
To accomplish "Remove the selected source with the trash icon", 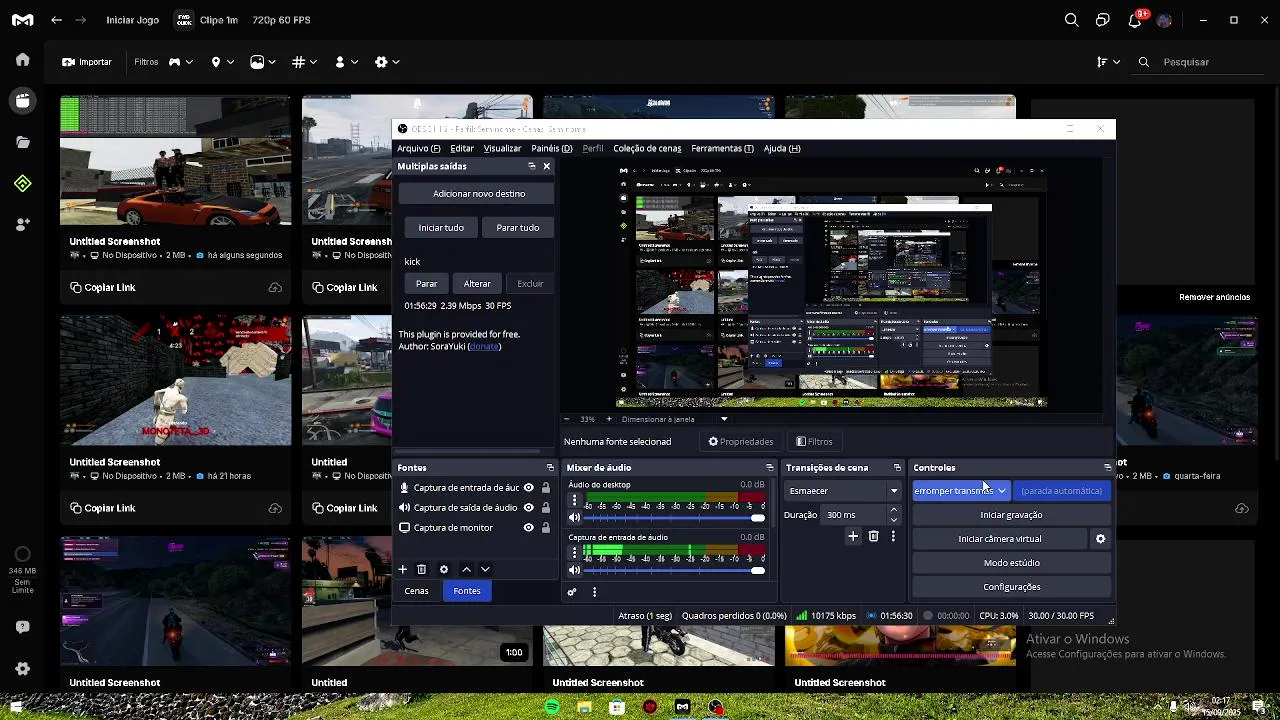I will pos(421,569).
